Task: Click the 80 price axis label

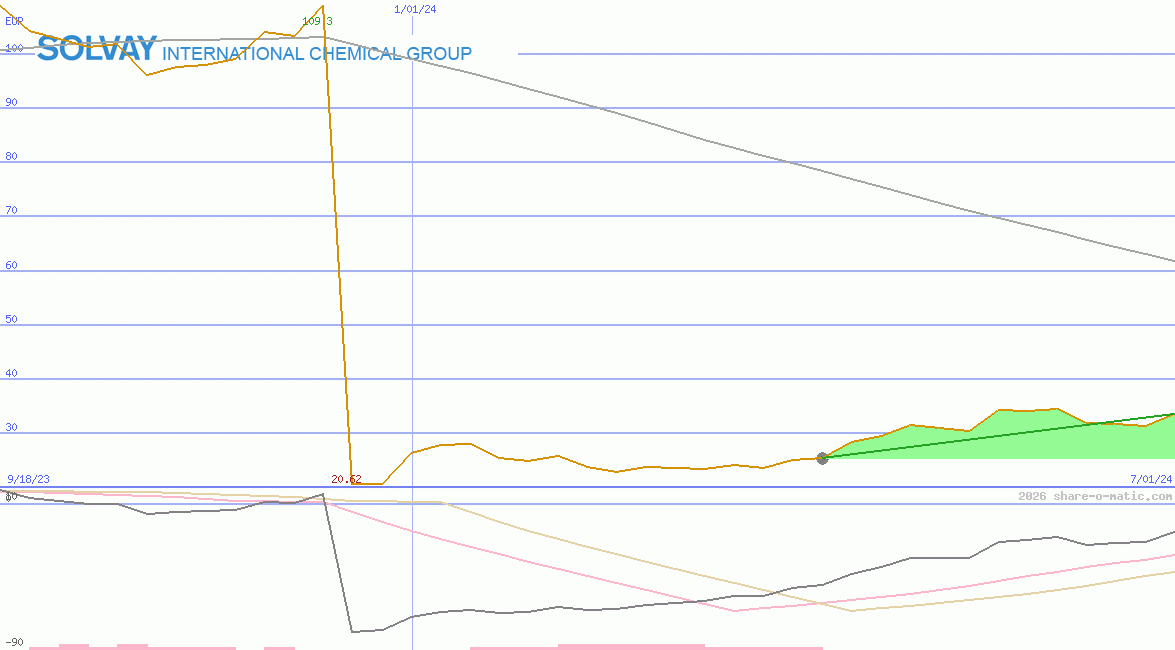Action: click(11, 156)
